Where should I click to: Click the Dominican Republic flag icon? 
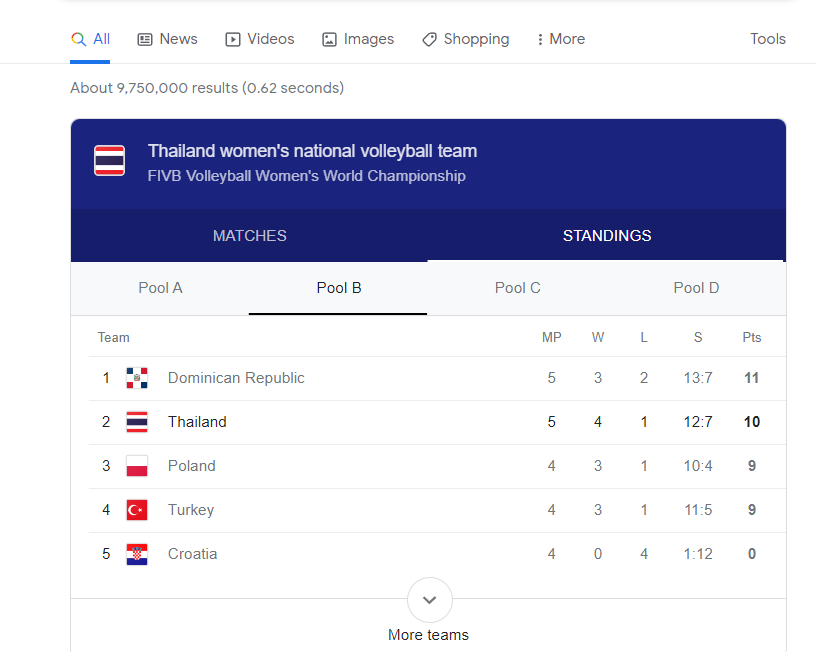137,378
